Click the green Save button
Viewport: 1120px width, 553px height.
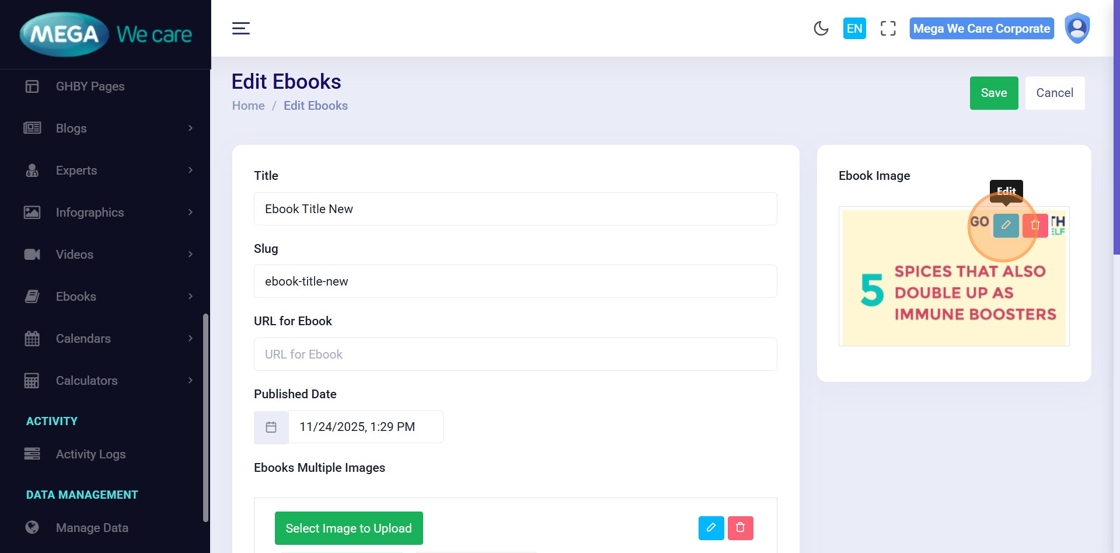[x=993, y=93]
